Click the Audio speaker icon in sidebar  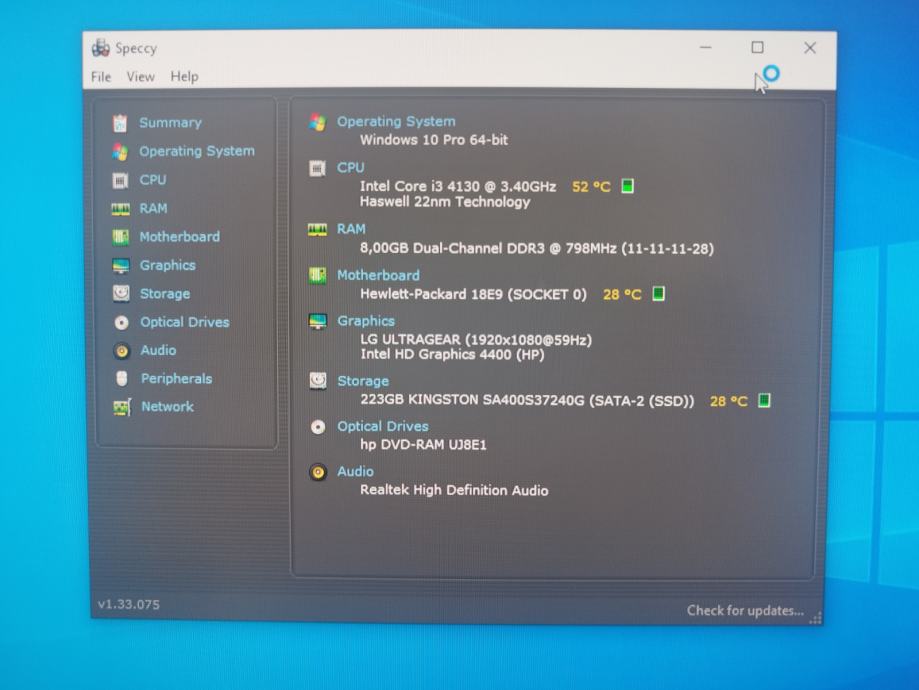(x=122, y=351)
